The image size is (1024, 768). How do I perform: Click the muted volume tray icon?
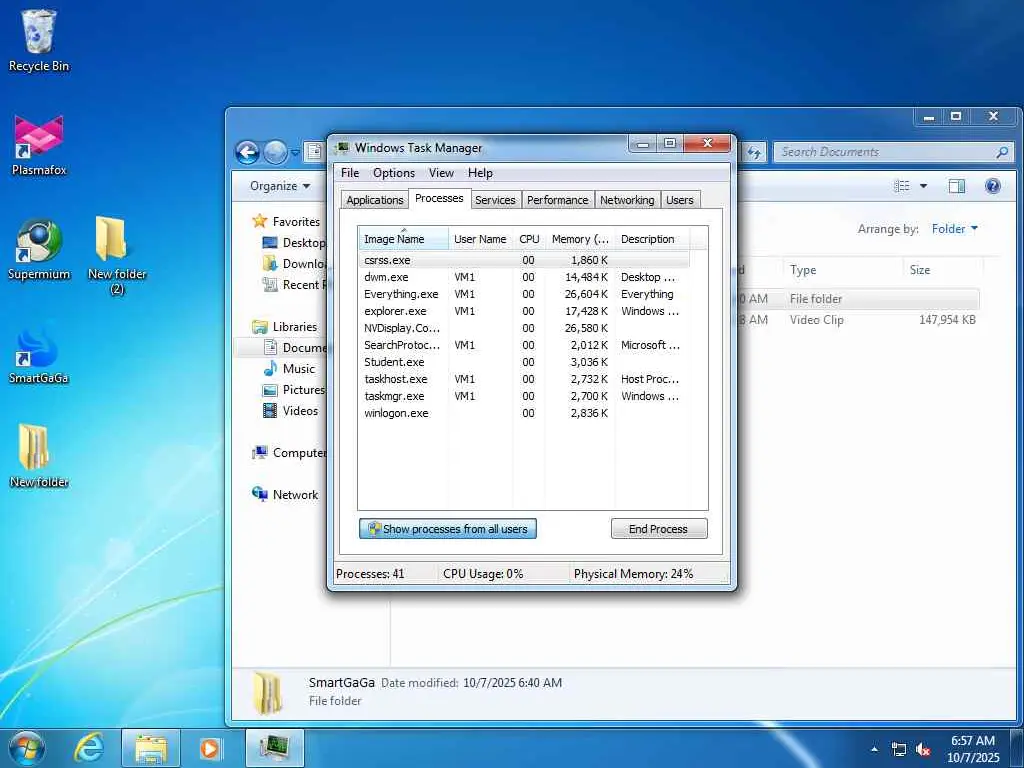coord(923,749)
